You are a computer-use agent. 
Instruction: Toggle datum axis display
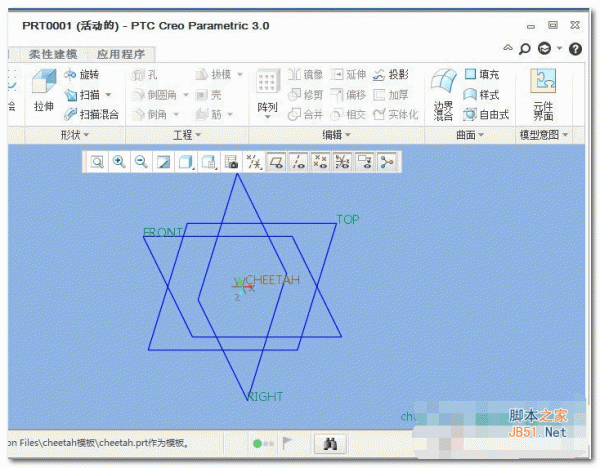coord(298,162)
